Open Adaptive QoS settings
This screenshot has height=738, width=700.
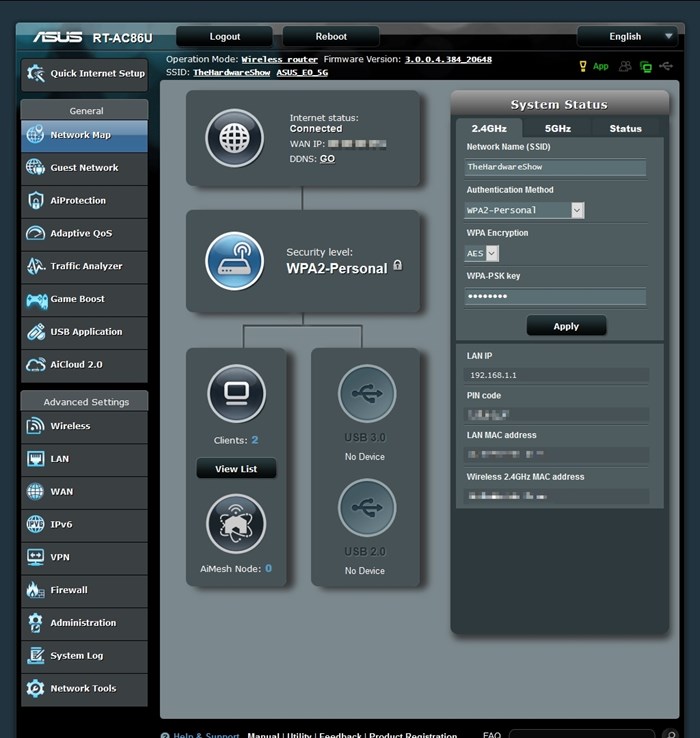(84, 233)
